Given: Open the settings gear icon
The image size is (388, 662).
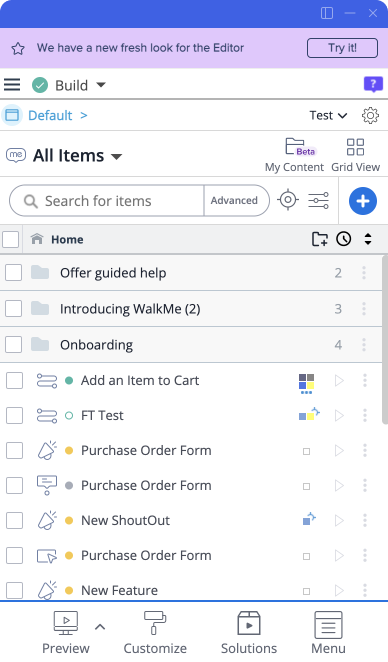Looking at the screenshot, I should [370, 115].
